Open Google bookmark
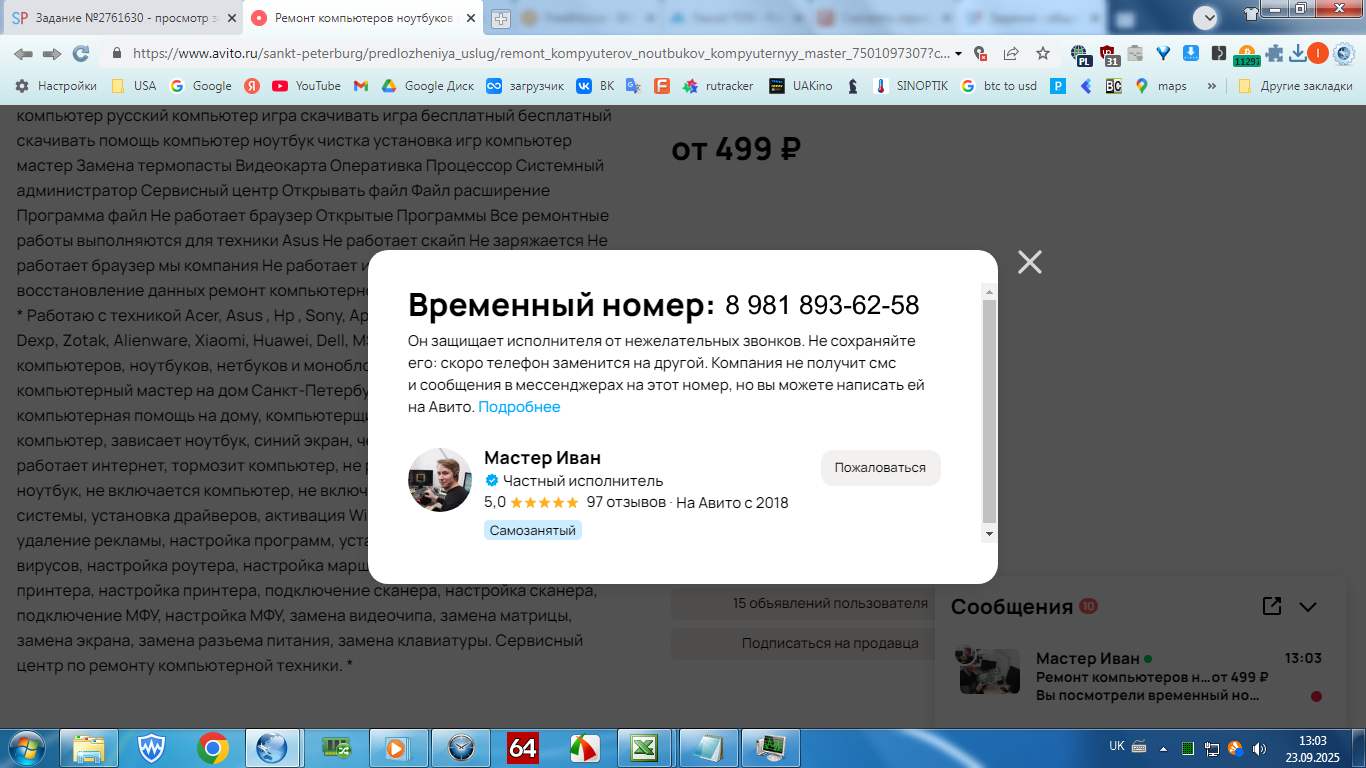 point(201,86)
